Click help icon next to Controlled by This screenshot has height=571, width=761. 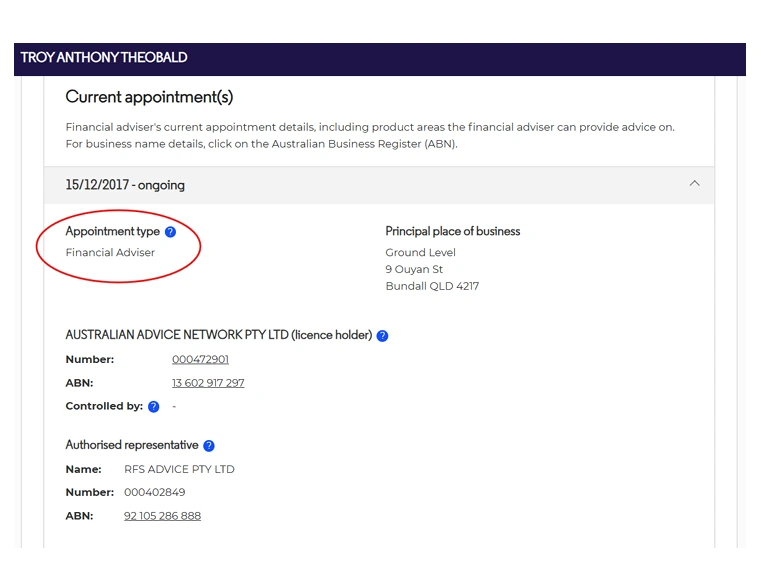pyautogui.click(x=153, y=407)
